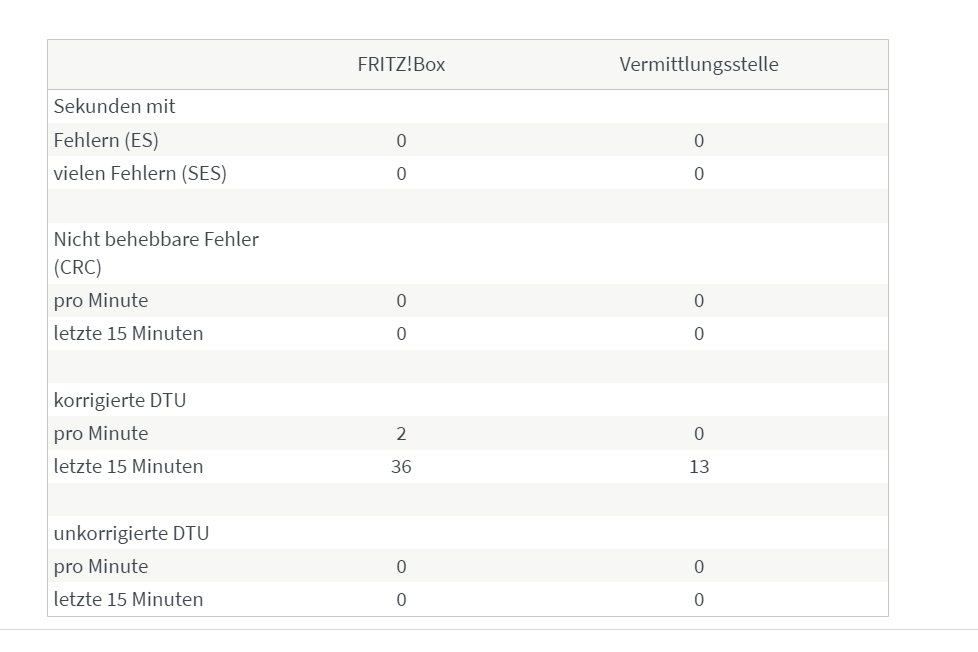Select FRITZ!Box korrigierte DTU value 36
This screenshot has height=652, width=978.
(x=401, y=467)
